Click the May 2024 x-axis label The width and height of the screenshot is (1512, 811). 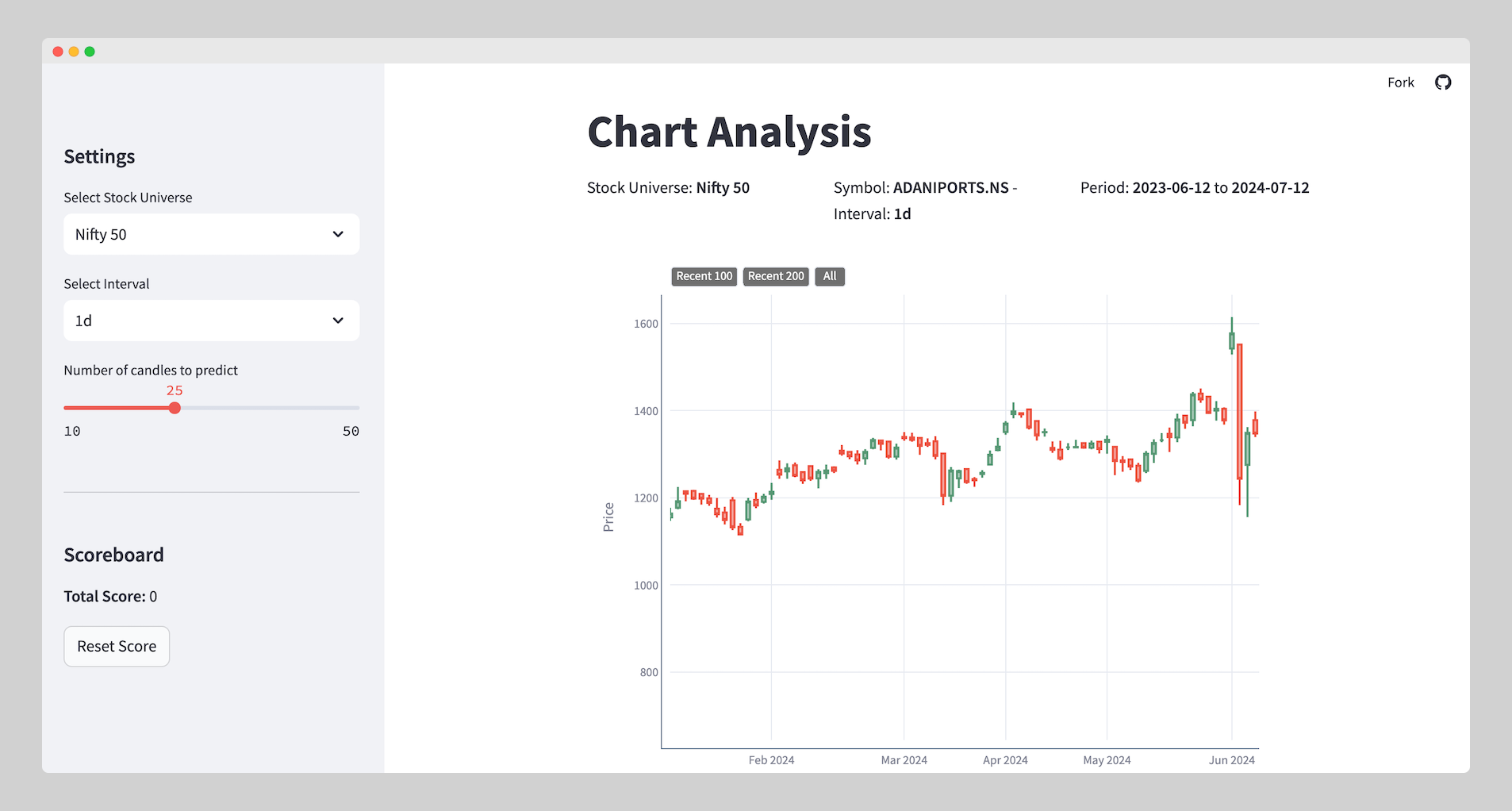[x=1107, y=760]
